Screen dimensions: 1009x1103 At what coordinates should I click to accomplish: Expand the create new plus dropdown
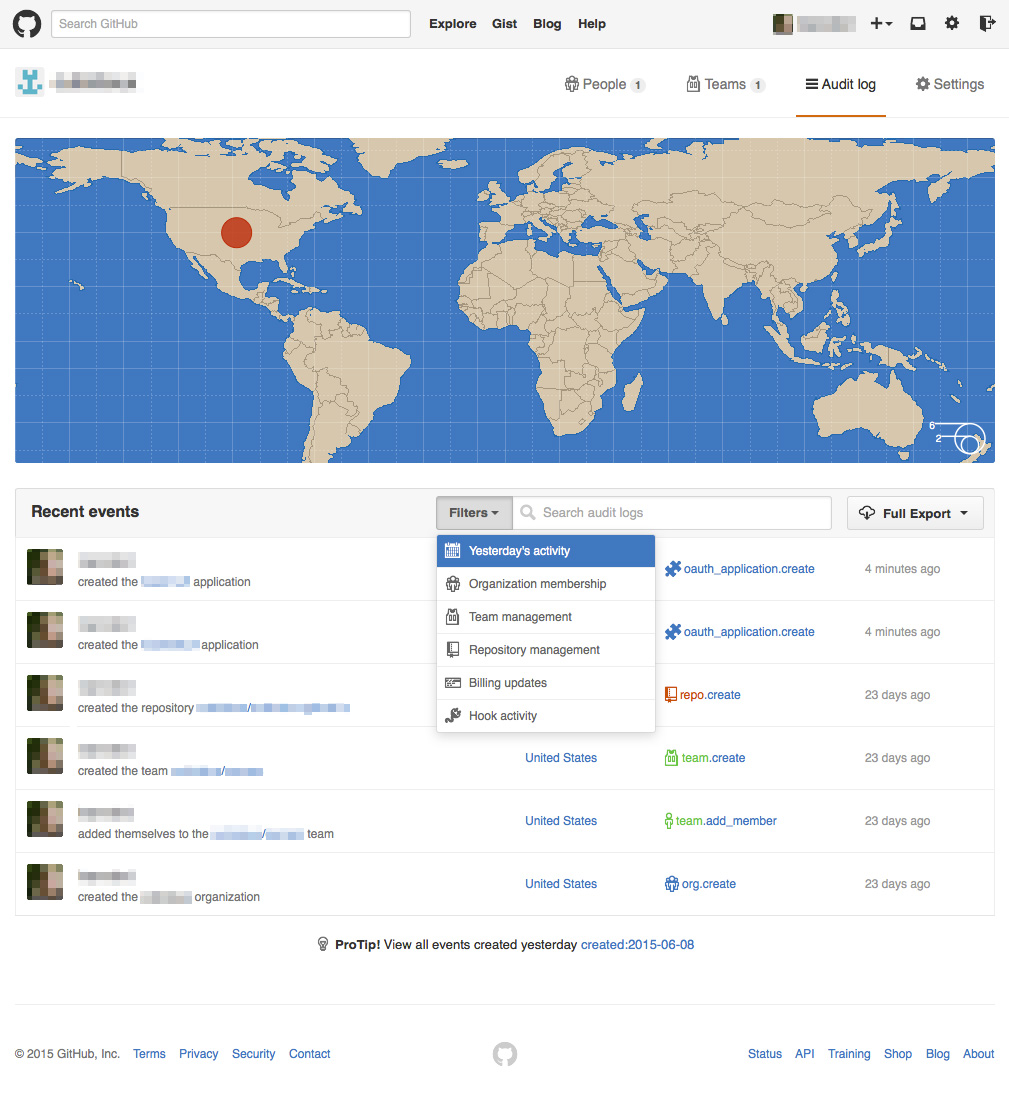pyautogui.click(x=881, y=24)
